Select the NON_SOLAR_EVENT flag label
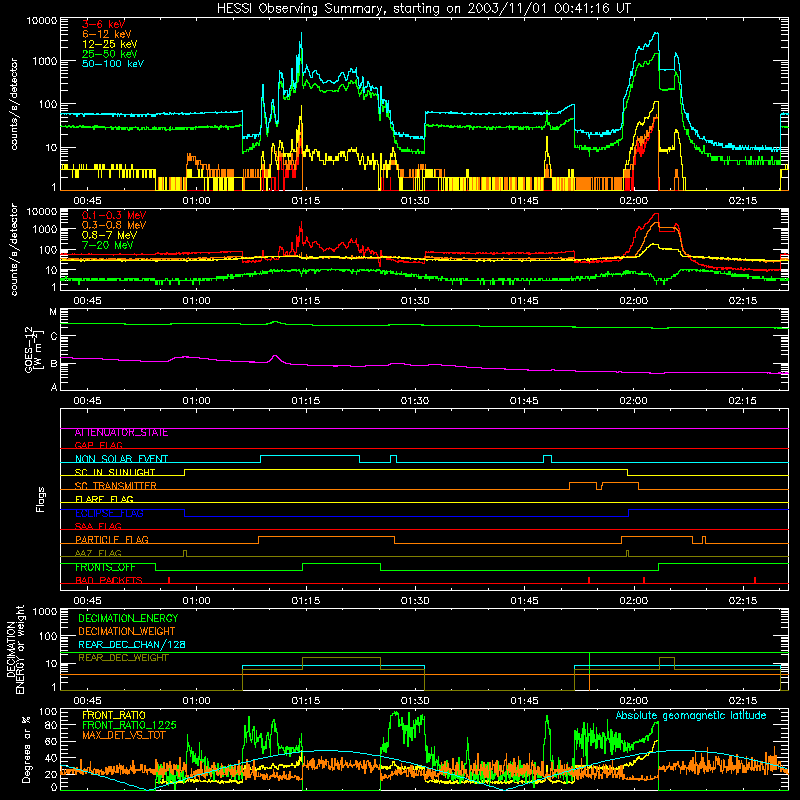The image size is (800, 800). pos(121,459)
